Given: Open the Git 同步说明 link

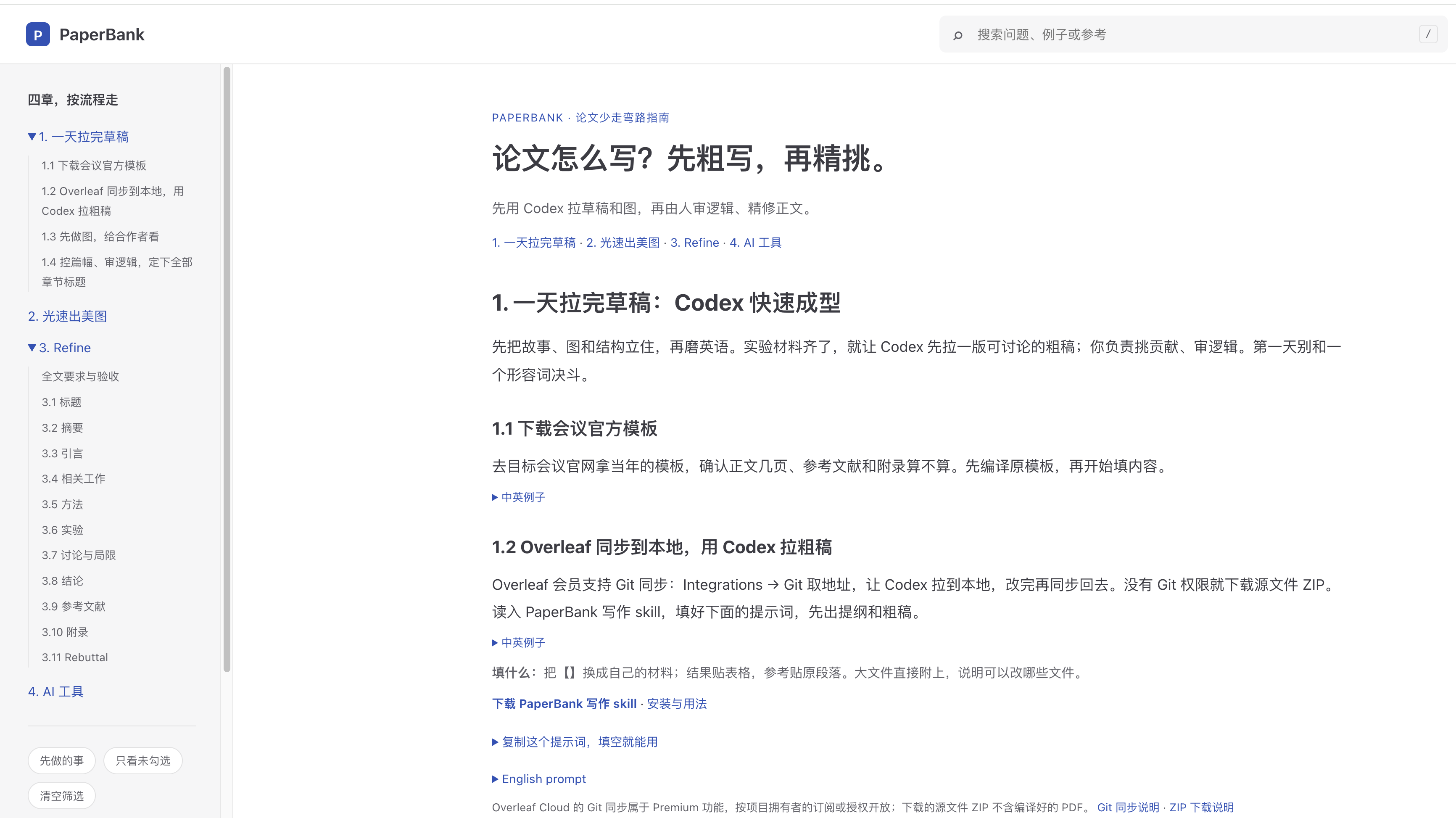Looking at the screenshot, I should click(1128, 807).
